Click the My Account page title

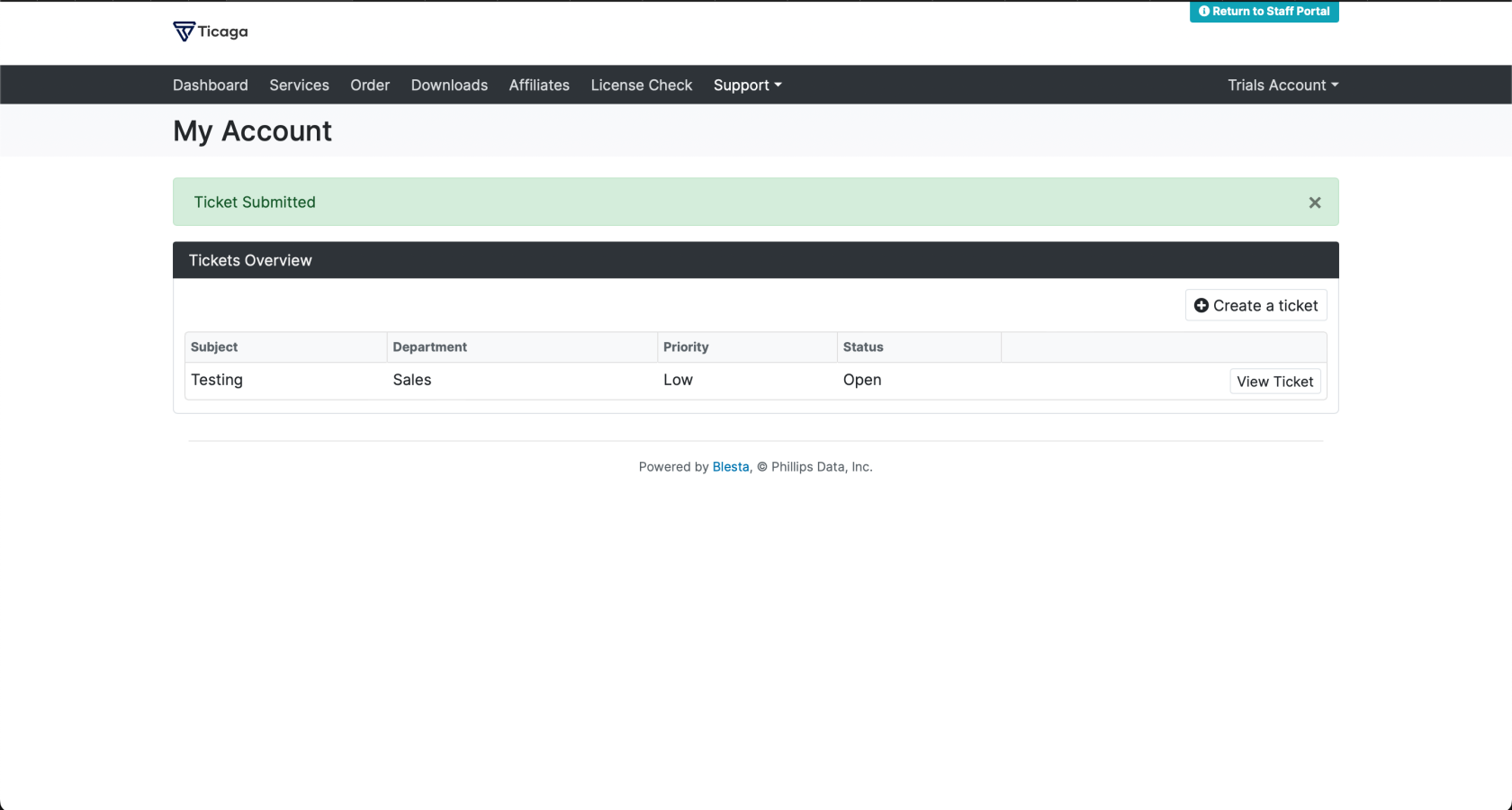point(252,131)
